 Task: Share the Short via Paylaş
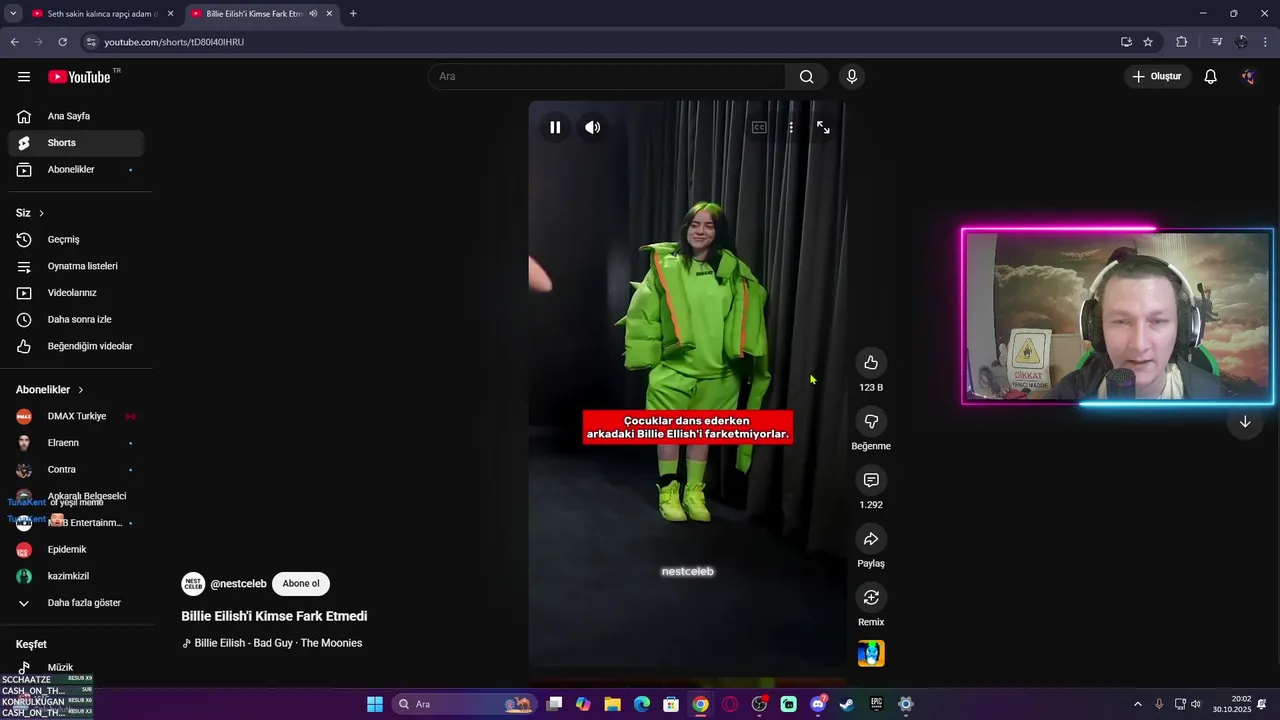(871, 540)
